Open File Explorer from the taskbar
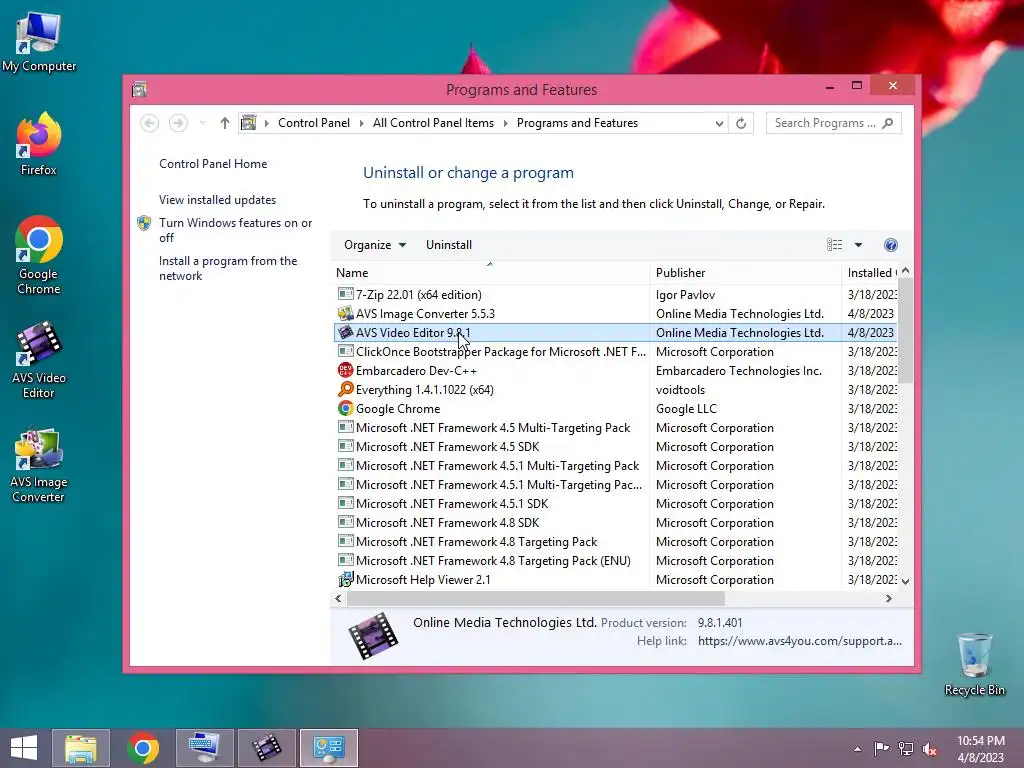This screenshot has width=1024, height=768. coord(81,748)
